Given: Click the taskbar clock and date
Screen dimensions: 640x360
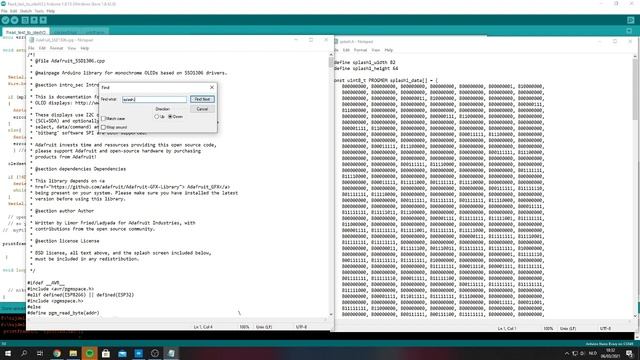Looking at the screenshot, I should point(611,353).
